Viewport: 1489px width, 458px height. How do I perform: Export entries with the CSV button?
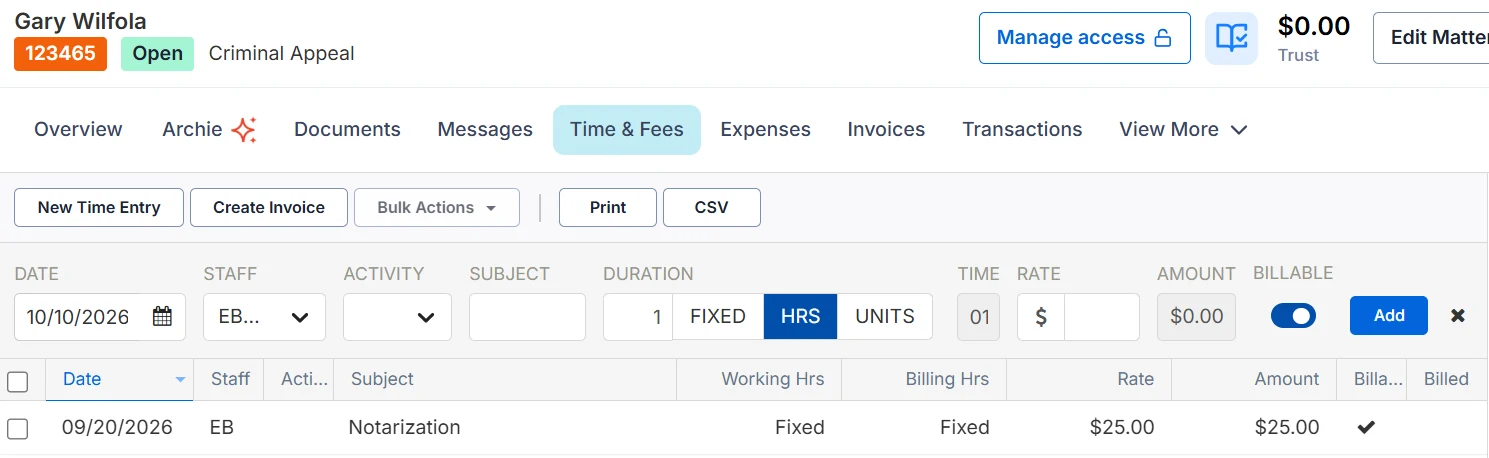pyautogui.click(x=712, y=207)
